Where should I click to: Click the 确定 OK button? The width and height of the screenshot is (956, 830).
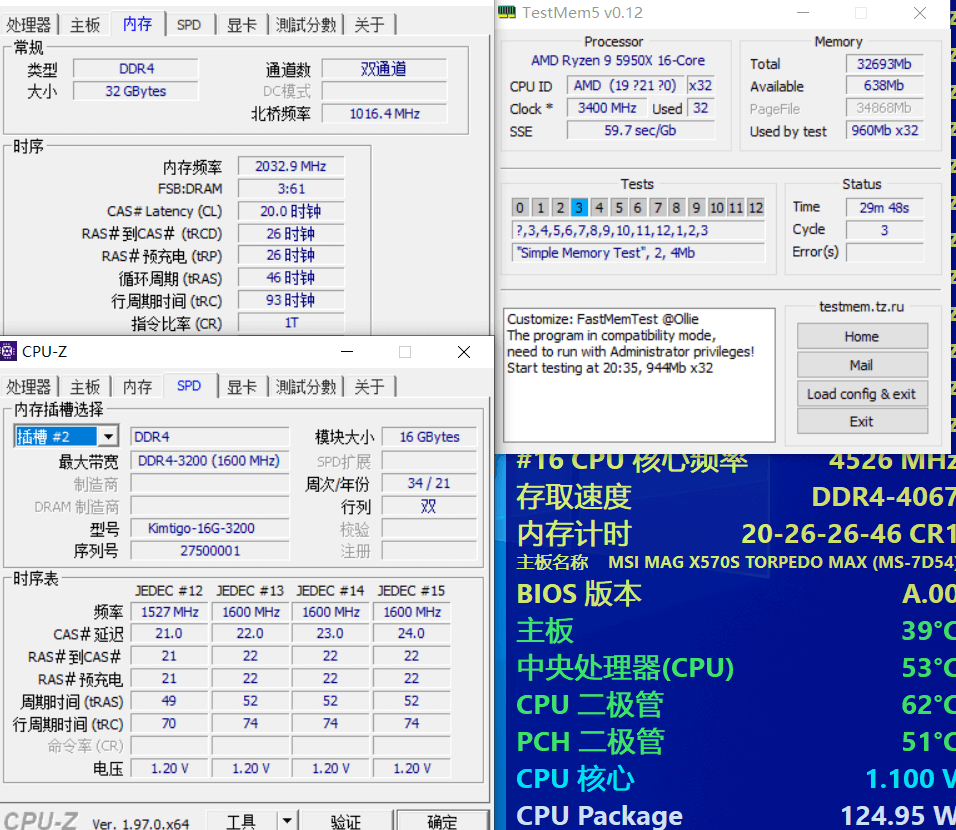[442, 822]
